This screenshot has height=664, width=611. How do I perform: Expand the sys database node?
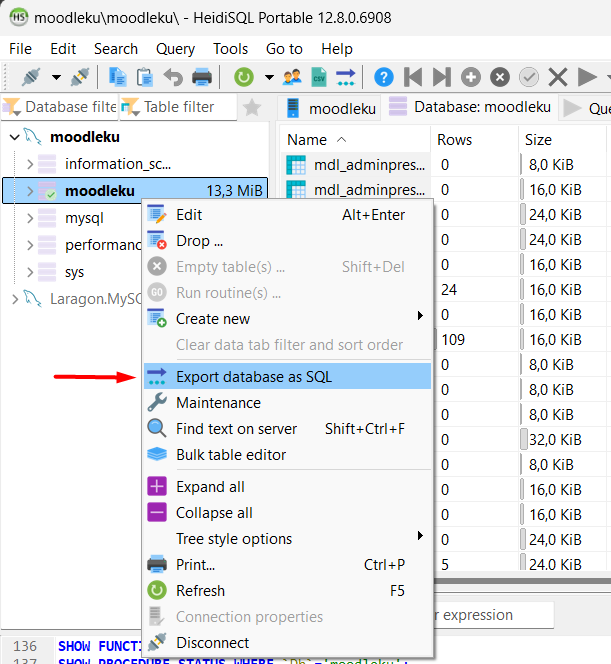[x=30, y=272]
